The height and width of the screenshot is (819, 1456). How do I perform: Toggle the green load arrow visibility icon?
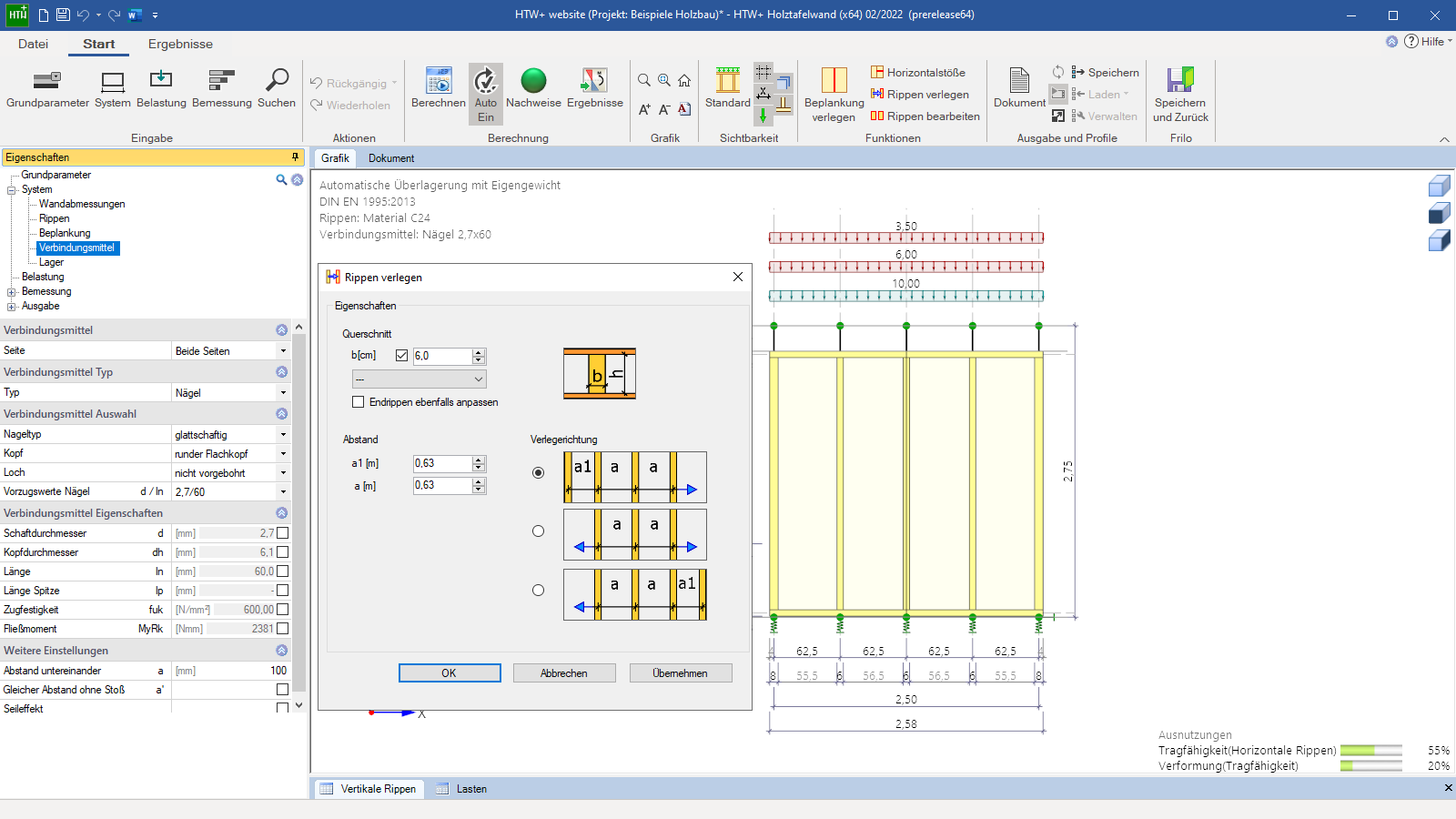click(x=763, y=116)
